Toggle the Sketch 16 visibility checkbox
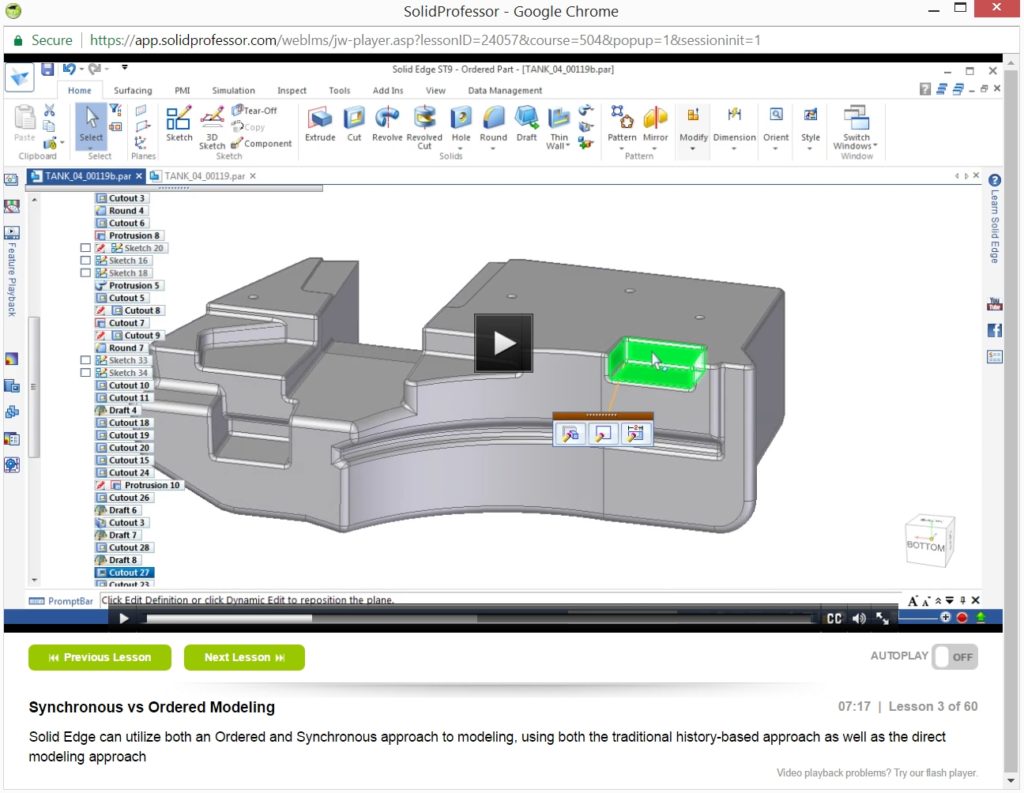Viewport: 1024px width, 793px height. 86,260
